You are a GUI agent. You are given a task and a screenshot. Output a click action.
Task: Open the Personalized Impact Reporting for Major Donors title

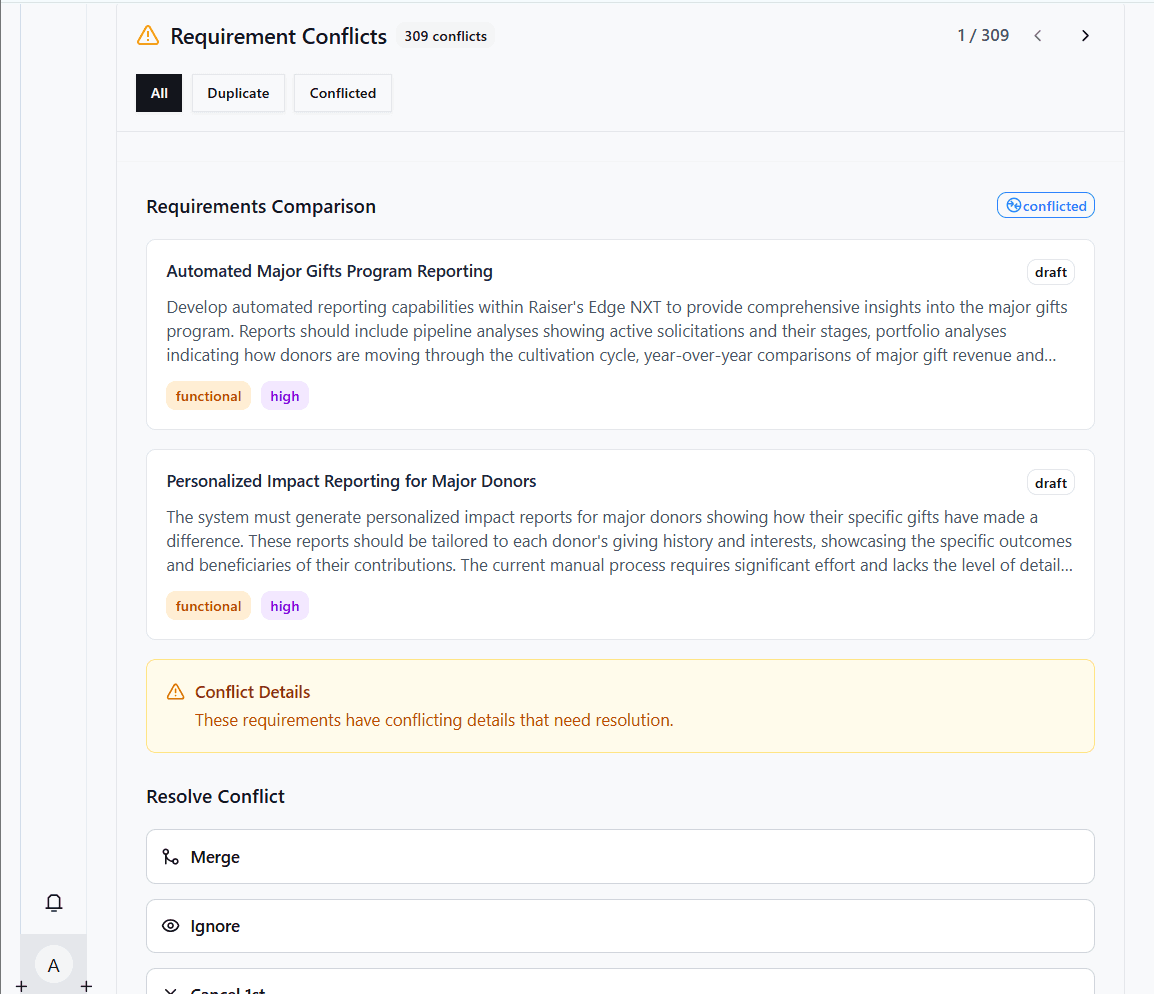pos(351,480)
